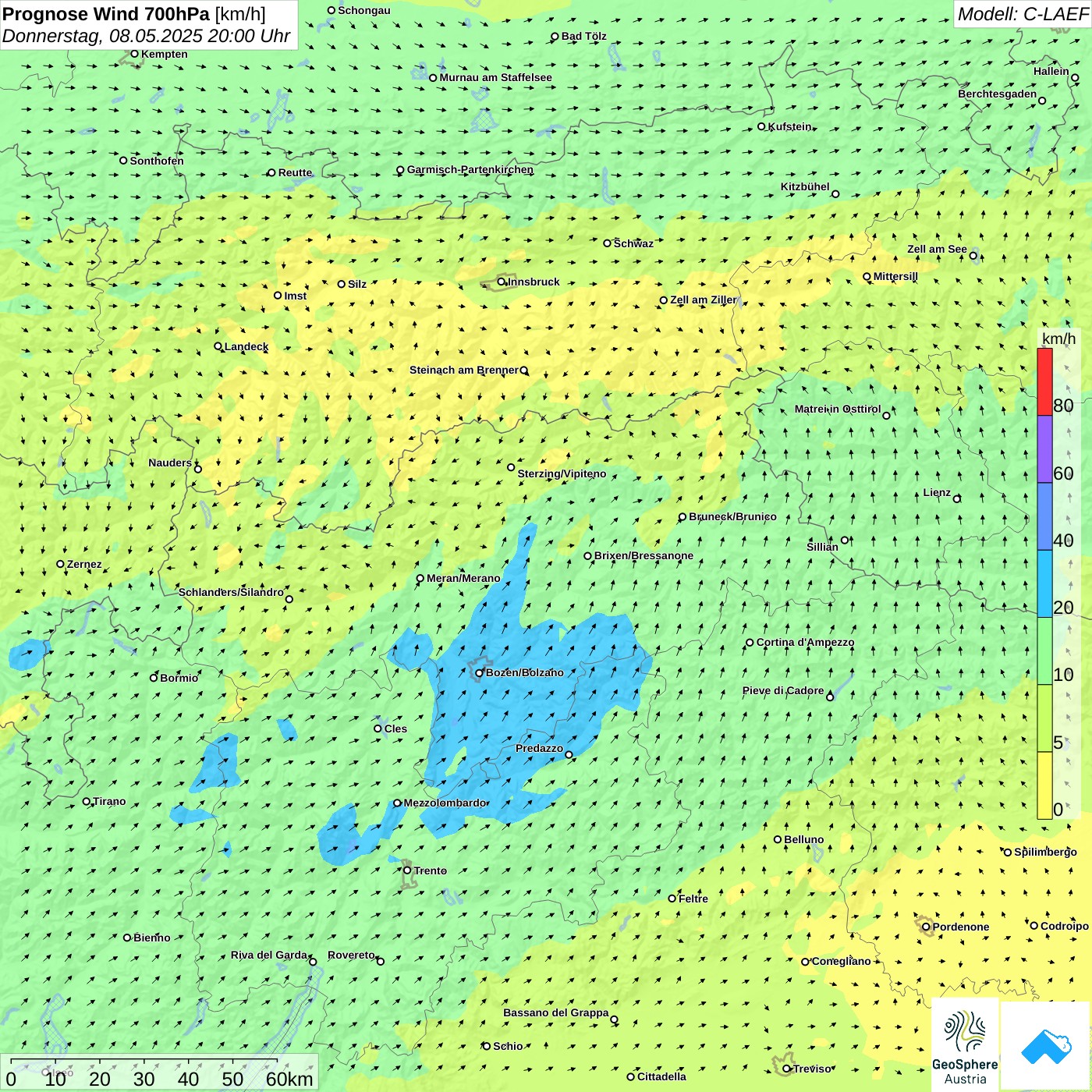Select the Cortina d'Ampezzo label
Viewport: 1092px width, 1092px height.
[x=805, y=642]
